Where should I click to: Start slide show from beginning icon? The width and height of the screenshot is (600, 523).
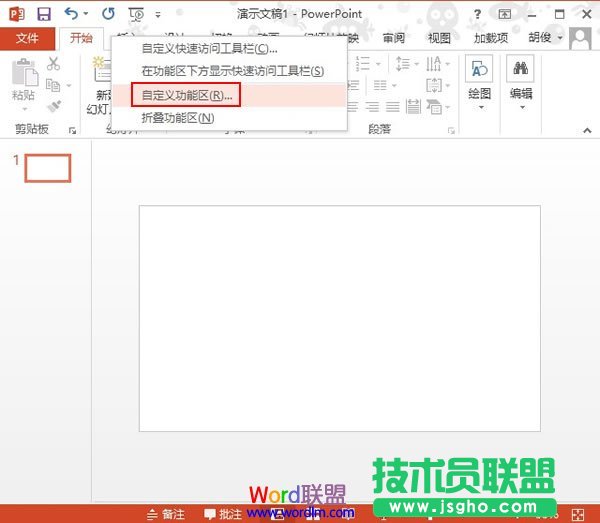(x=136, y=14)
